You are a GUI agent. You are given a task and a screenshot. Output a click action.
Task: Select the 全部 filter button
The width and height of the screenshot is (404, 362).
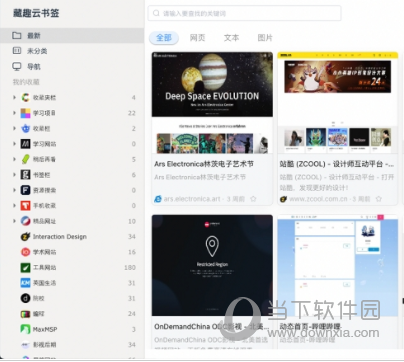coord(164,38)
